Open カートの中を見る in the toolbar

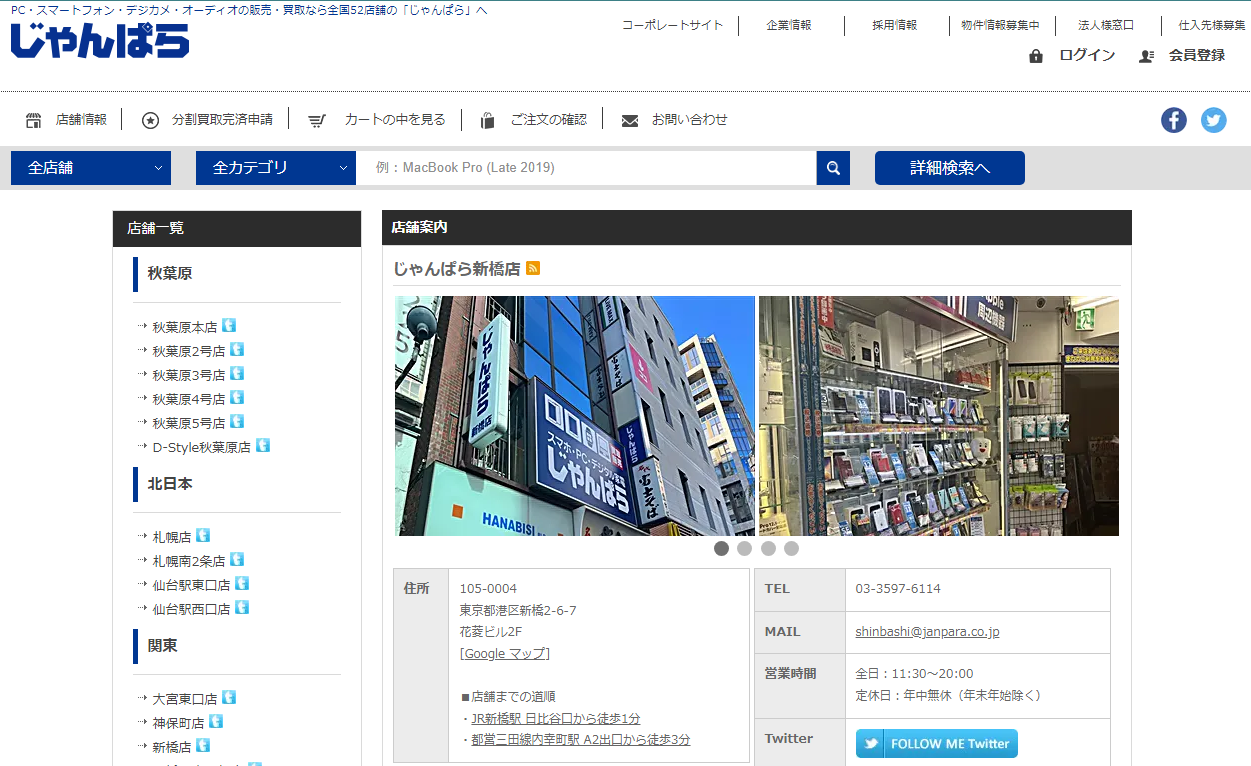click(x=395, y=120)
